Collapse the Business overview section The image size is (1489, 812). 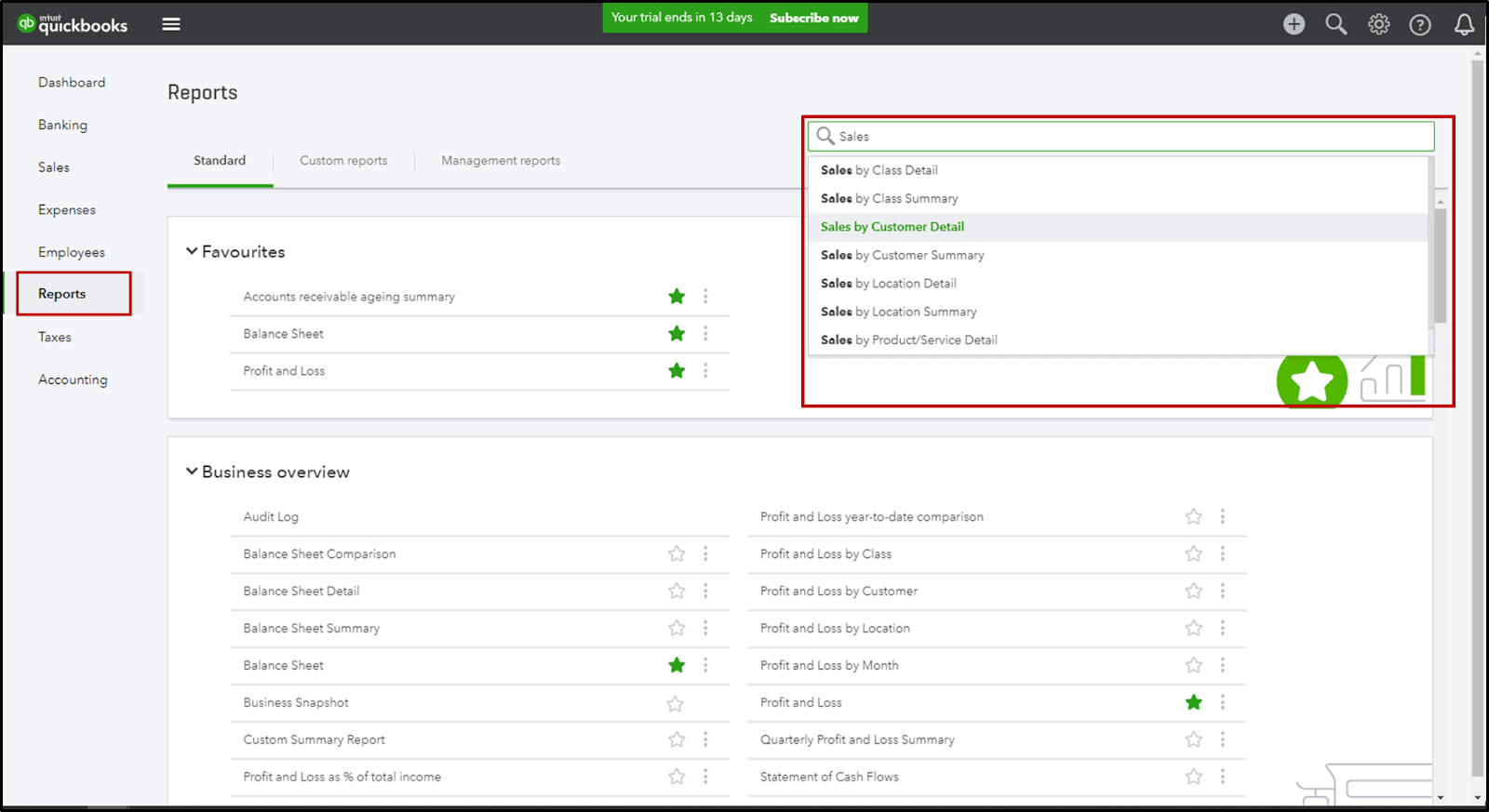tap(192, 472)
